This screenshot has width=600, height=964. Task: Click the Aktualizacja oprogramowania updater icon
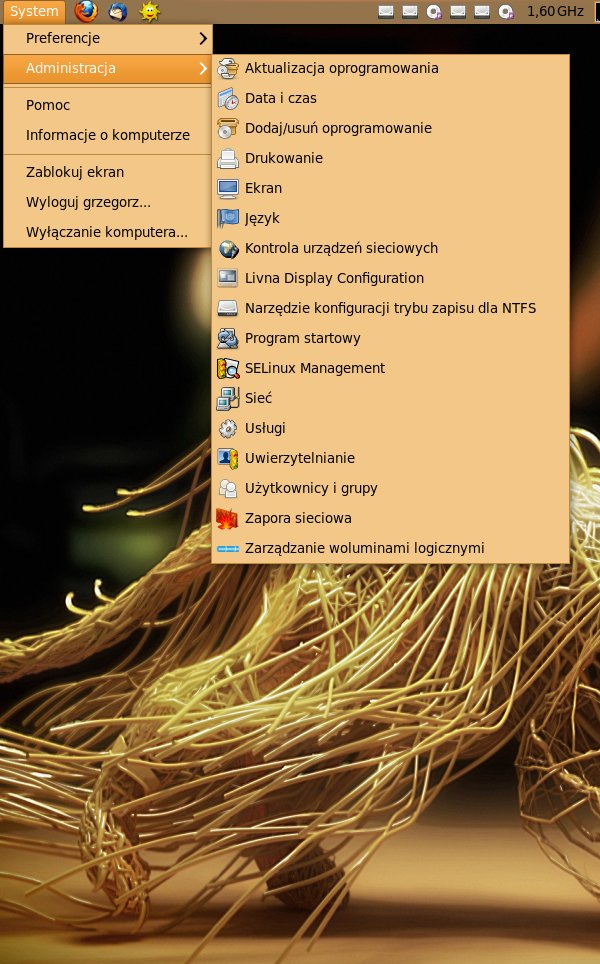(227, 68)
